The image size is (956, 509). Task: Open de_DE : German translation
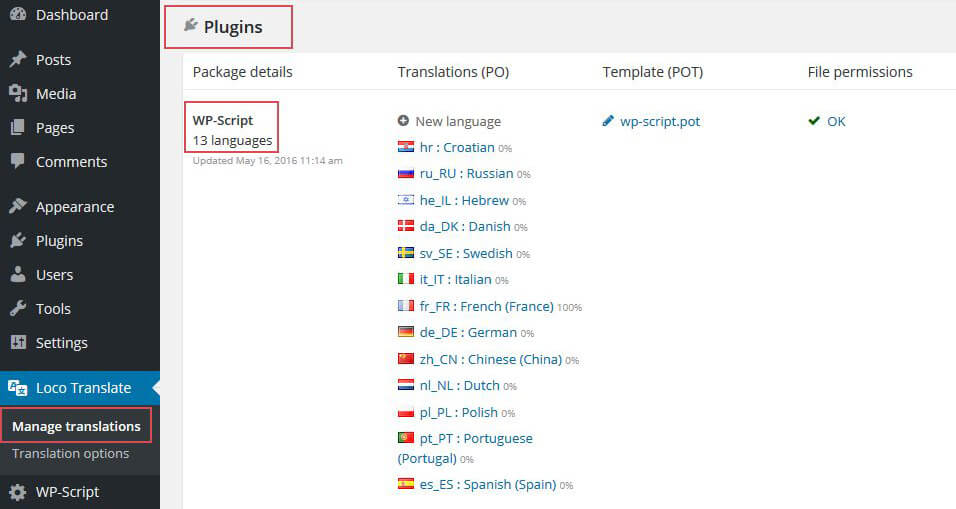pos(468,333)
